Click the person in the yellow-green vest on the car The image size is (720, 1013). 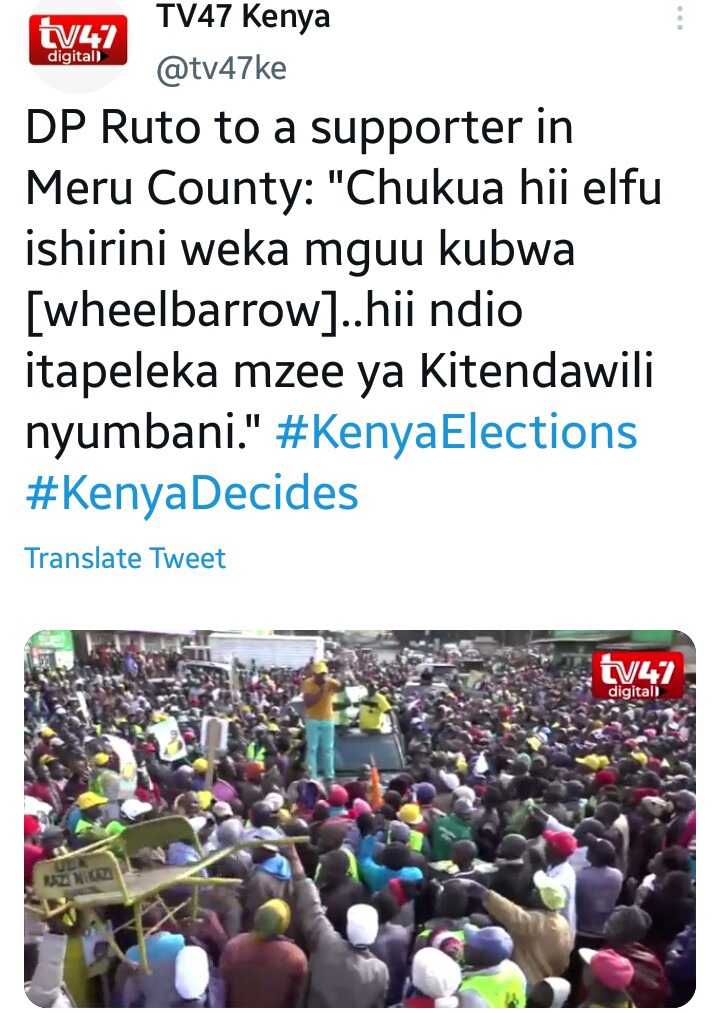click(x=374, y=709)
